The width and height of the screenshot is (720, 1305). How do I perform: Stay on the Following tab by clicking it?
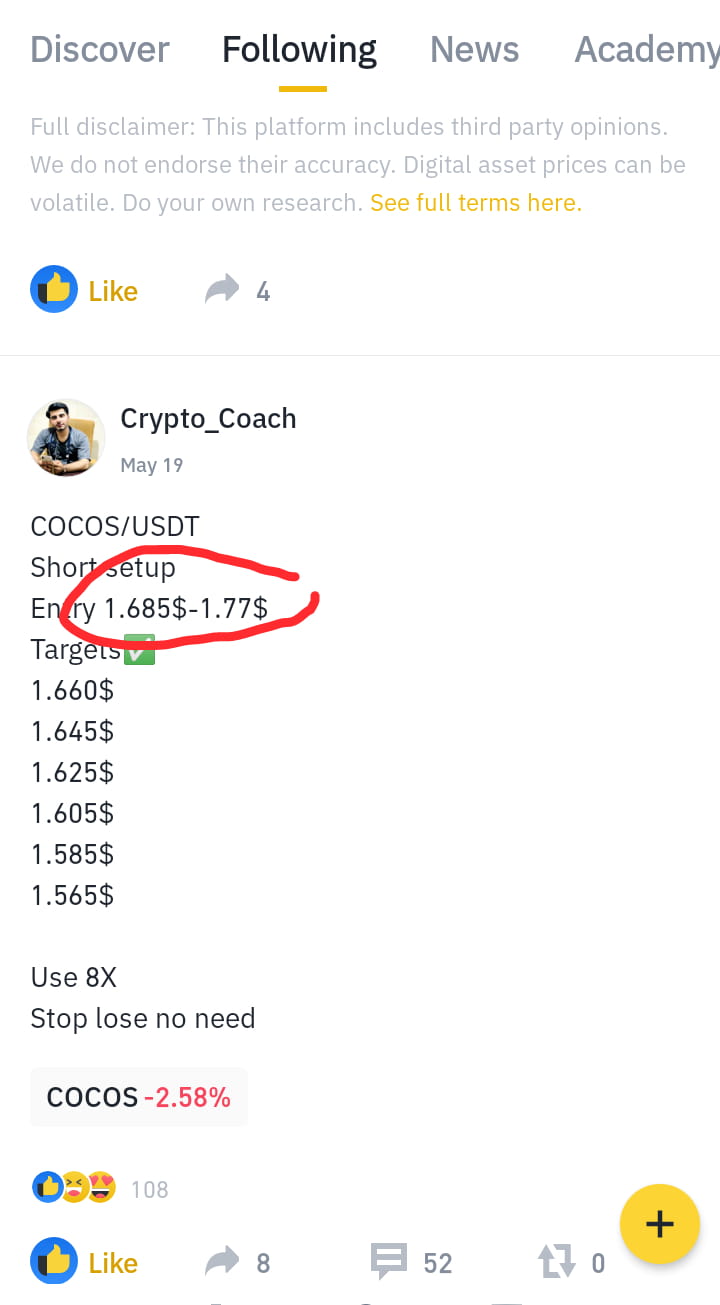(x=299, y=49)
